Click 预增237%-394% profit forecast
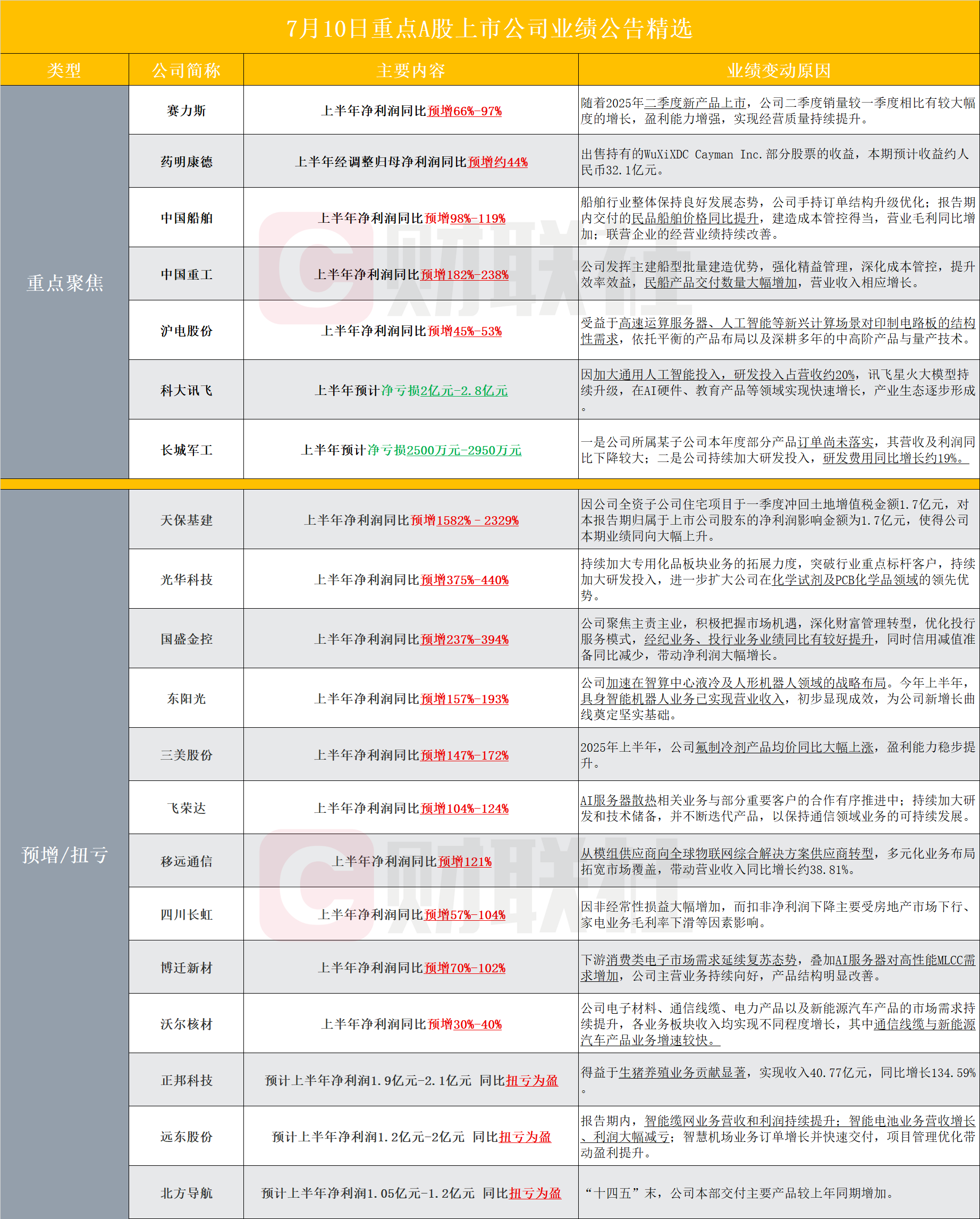980x1219 pixels. coord(464,640)
